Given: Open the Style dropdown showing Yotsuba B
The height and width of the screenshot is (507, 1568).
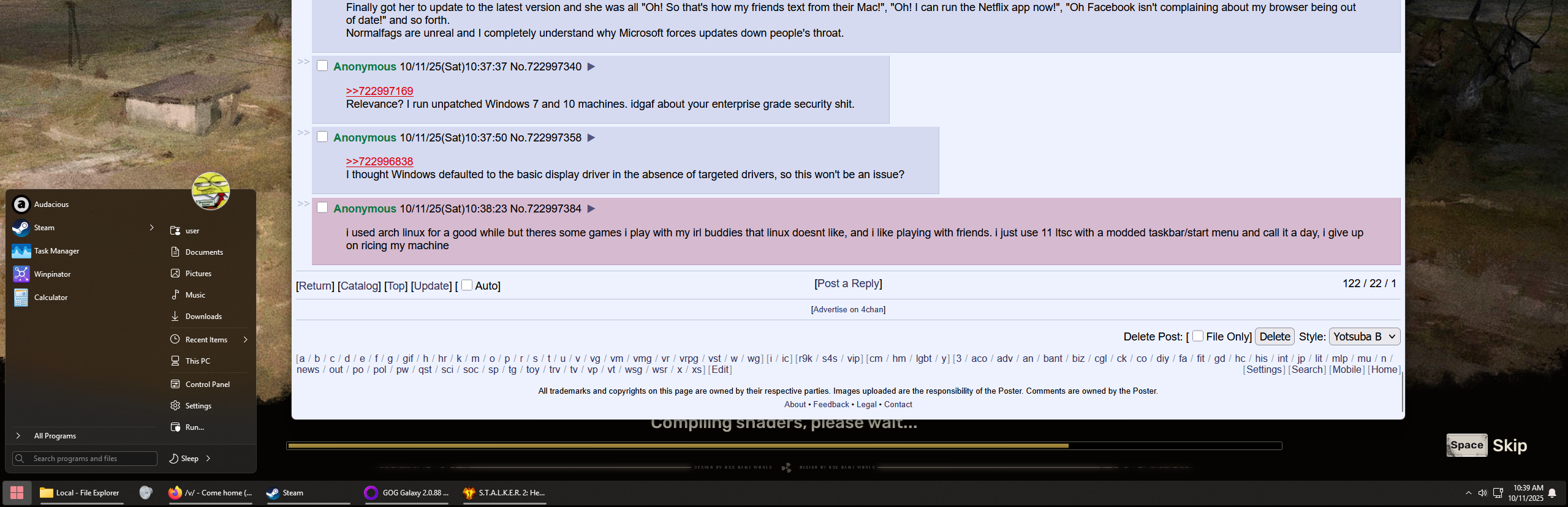Looking at the screenshot, I should [1365, 337].
